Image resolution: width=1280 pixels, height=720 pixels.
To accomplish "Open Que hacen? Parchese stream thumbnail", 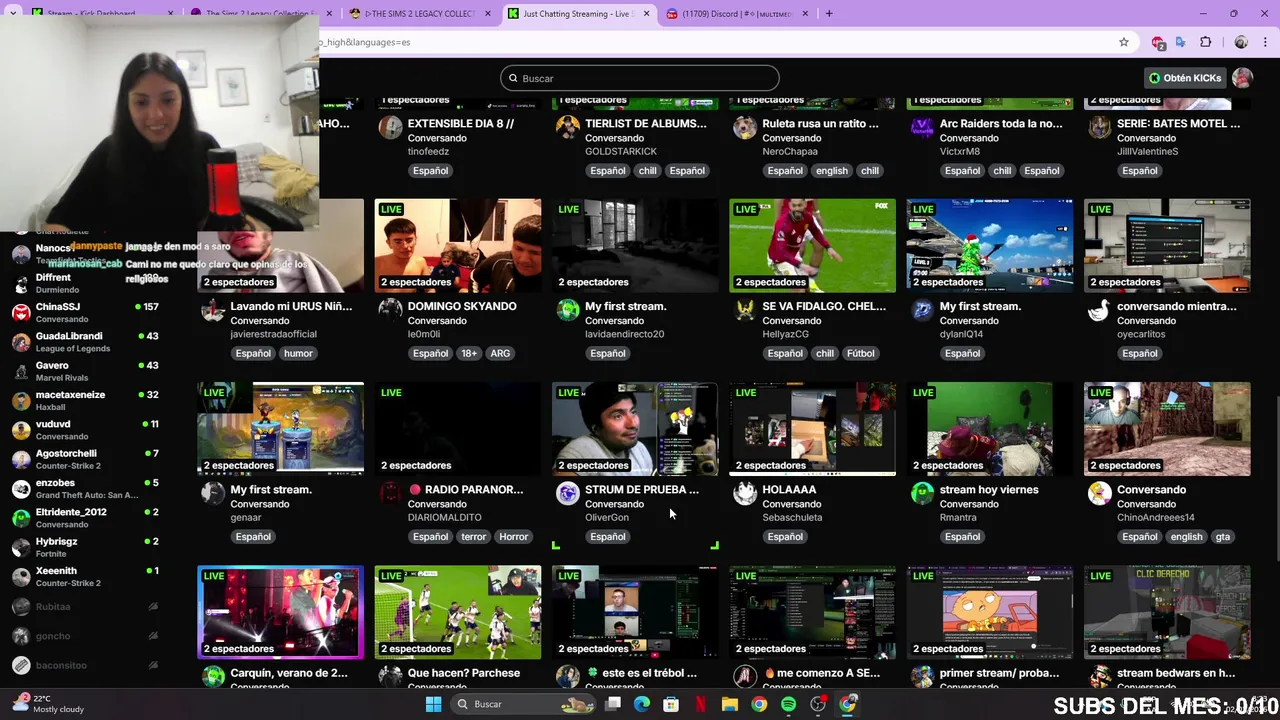I will [458, 612].
